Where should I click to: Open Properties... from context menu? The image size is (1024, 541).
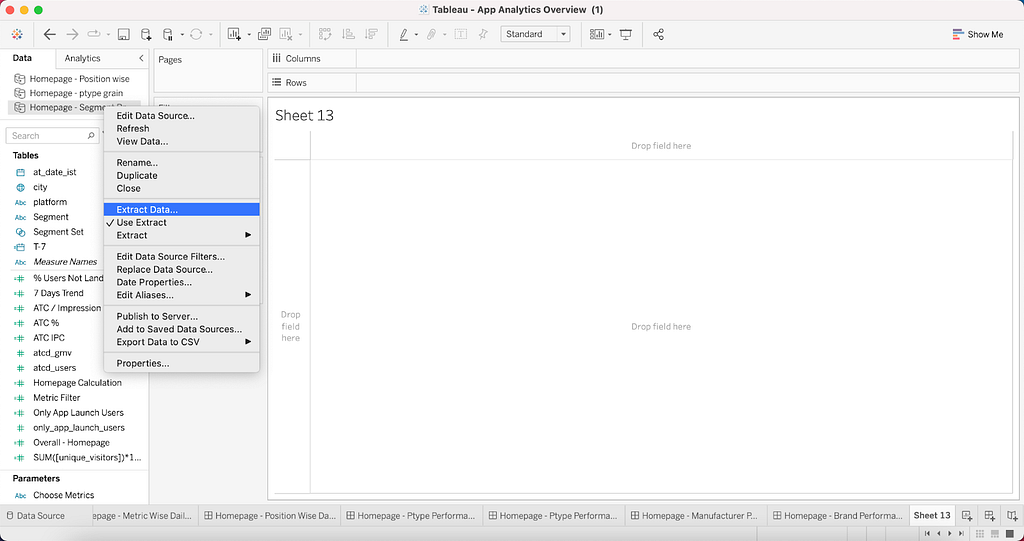pos(143,363)
